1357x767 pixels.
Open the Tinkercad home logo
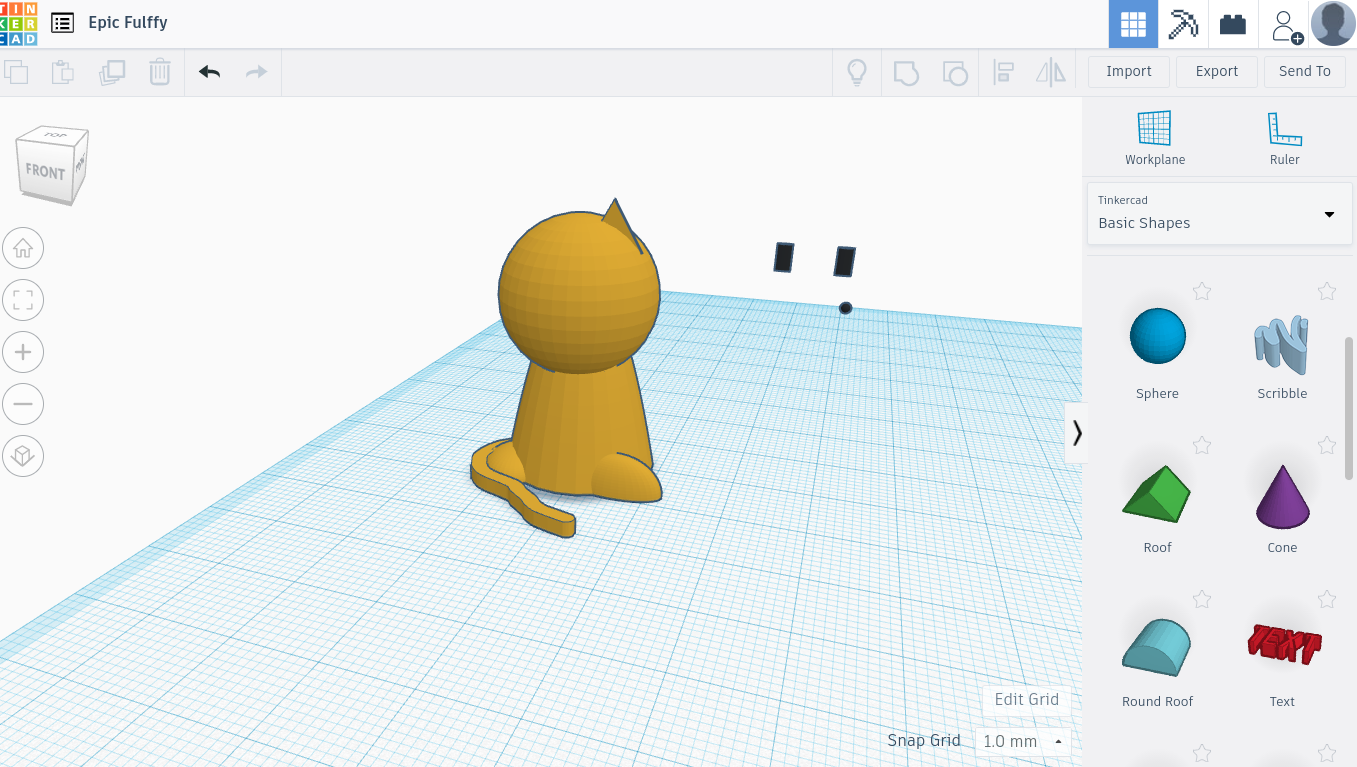(18, 23)
